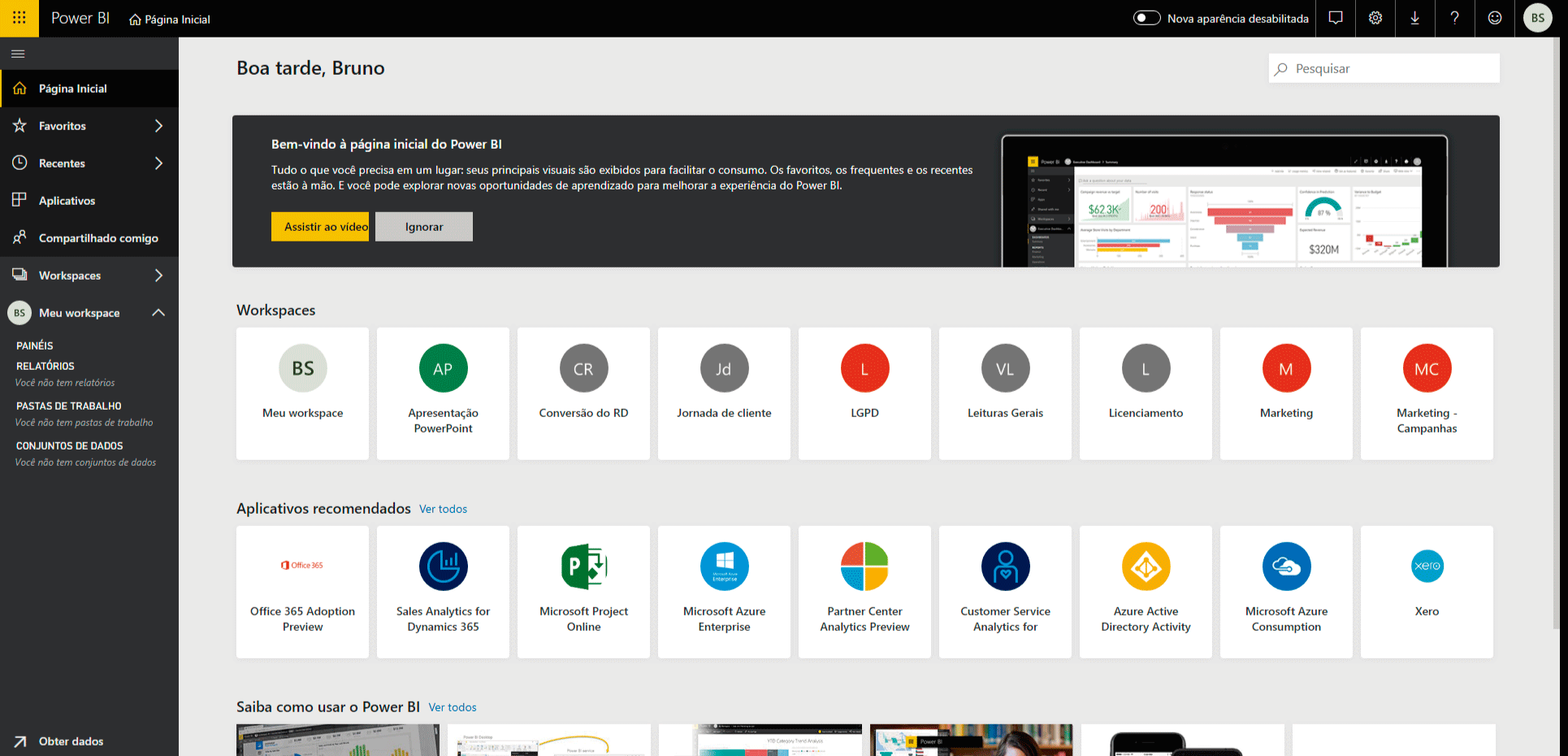Image resolution: width=1568 pixels, height=756 pixels.
Task: Expand Recentes flyout chevron
Action: tap(158, 163)
